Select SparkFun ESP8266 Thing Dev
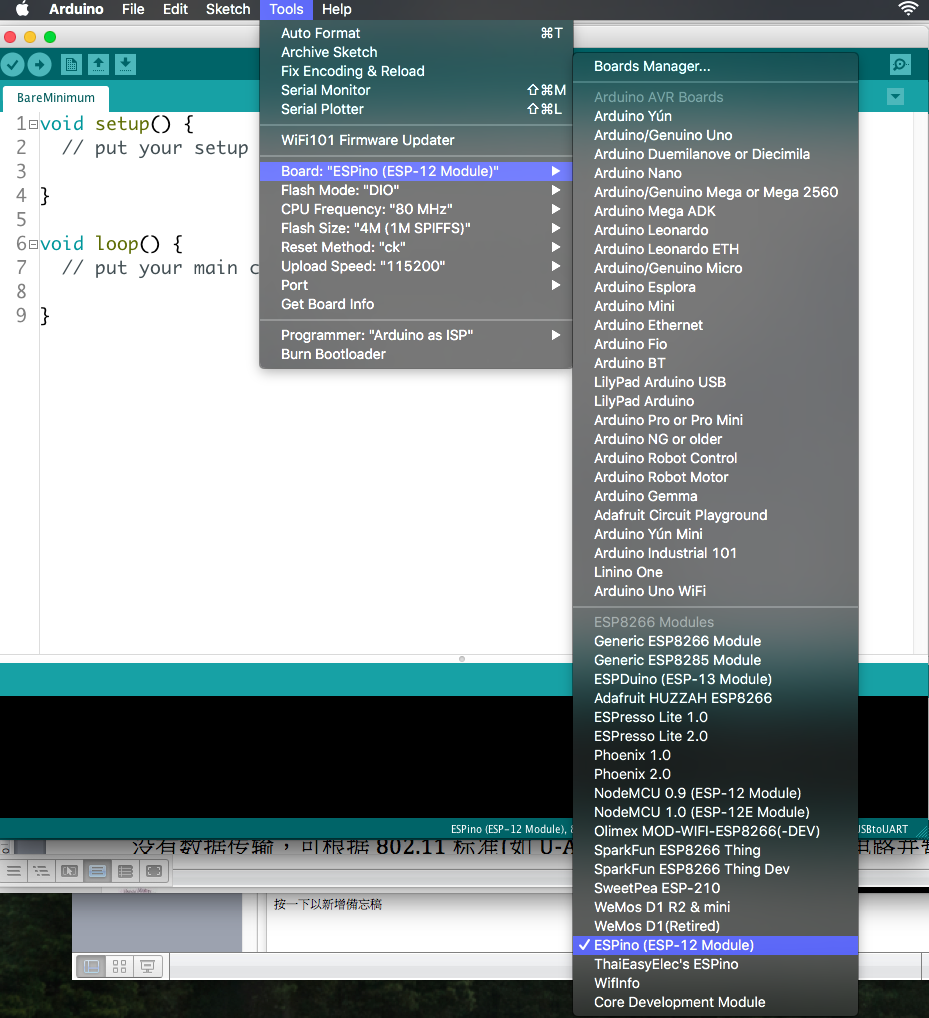The image size is (929, 1018). pos(715,869)
